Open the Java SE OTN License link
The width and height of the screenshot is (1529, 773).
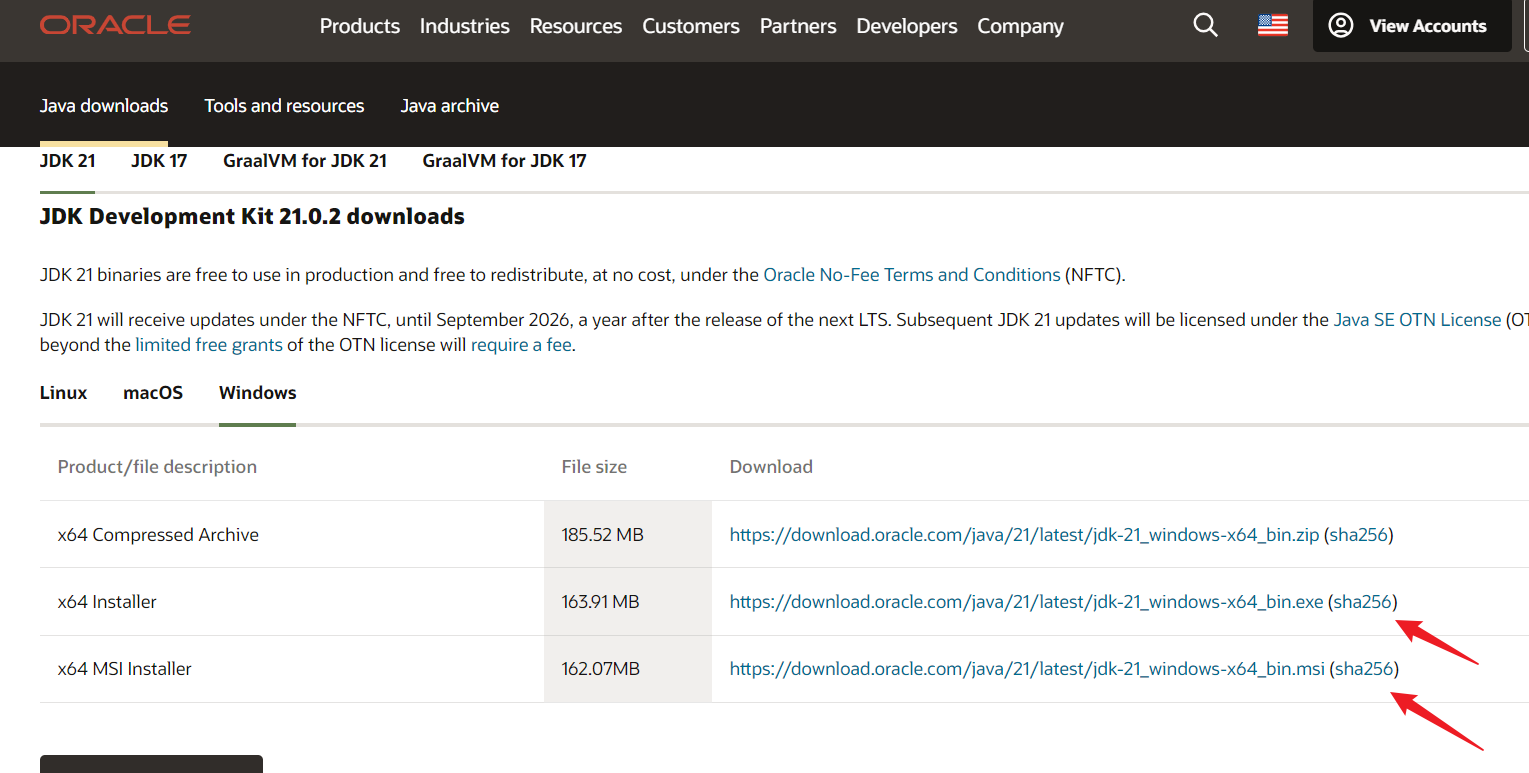coord(1417,320)
